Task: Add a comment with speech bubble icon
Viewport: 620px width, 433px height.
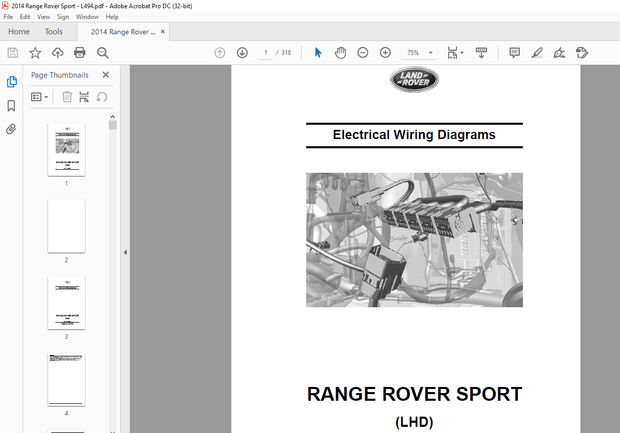Action: pyautogui.click(x=514, y=52)
